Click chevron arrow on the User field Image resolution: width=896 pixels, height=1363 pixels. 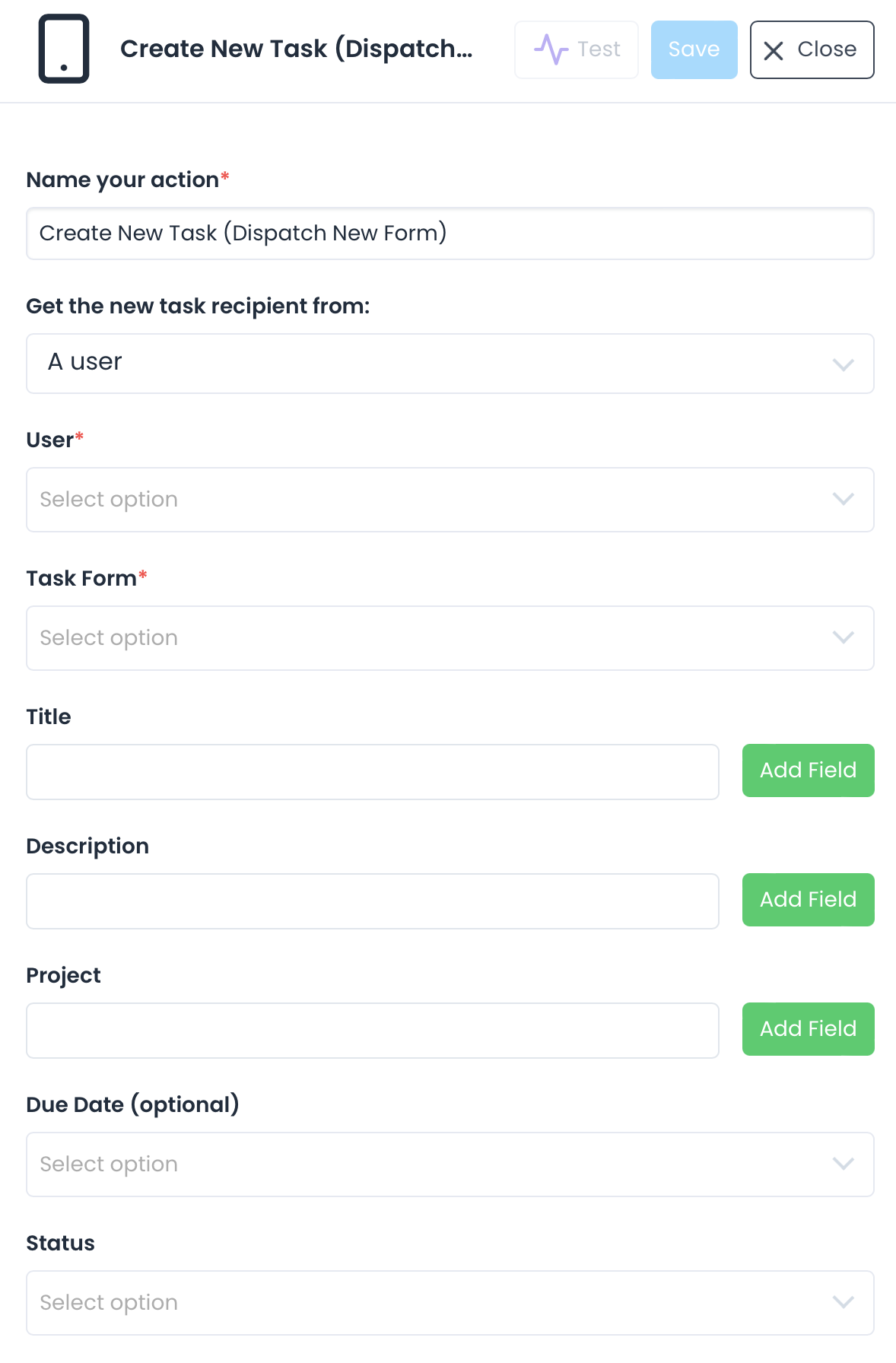843,500
